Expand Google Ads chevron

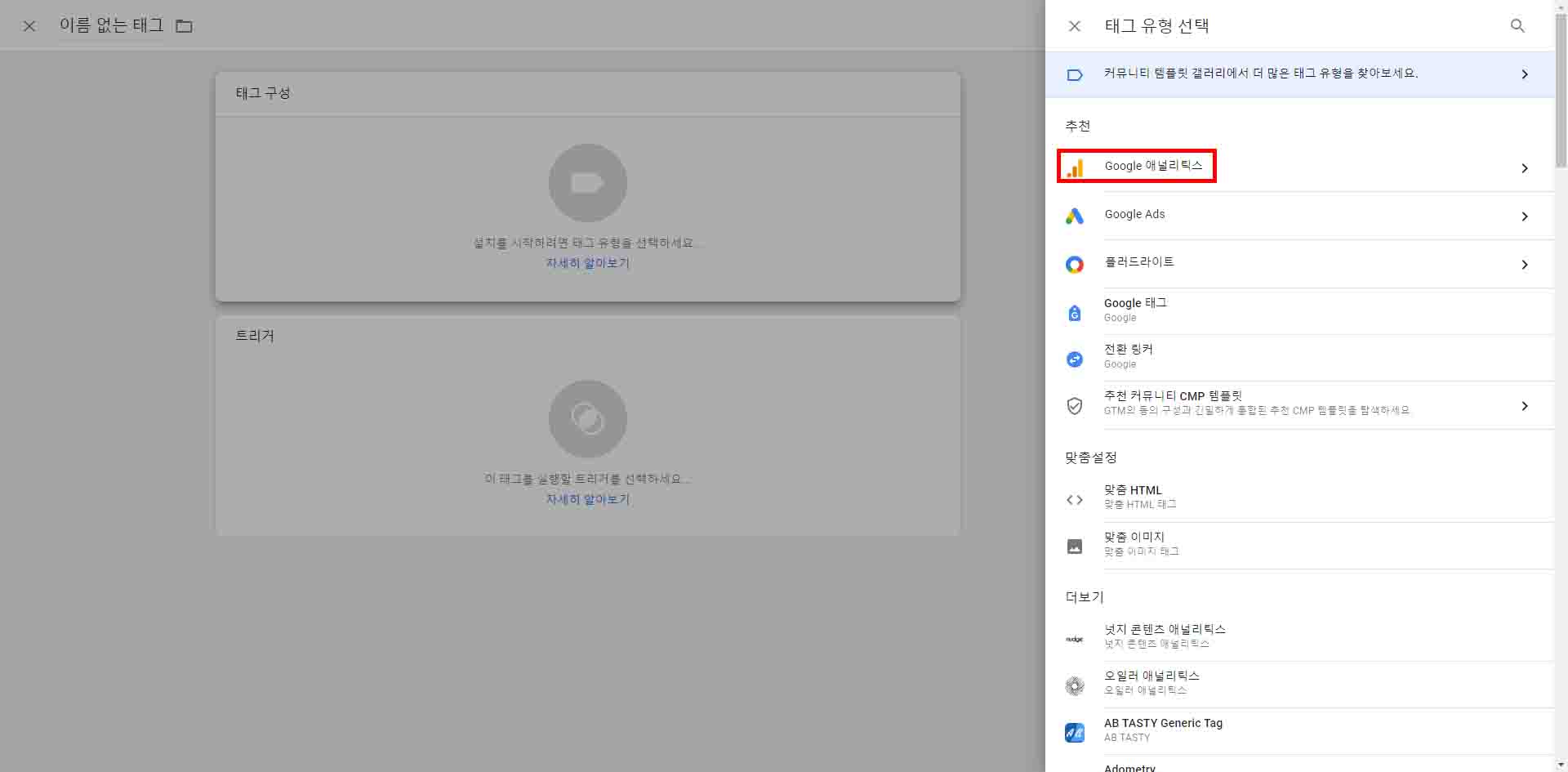1525,216
